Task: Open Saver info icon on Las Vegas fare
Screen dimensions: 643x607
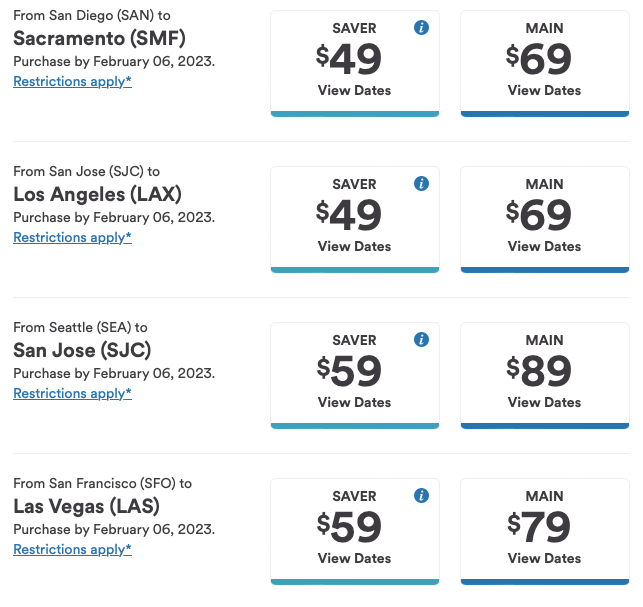Action: [x=421, y=496]
